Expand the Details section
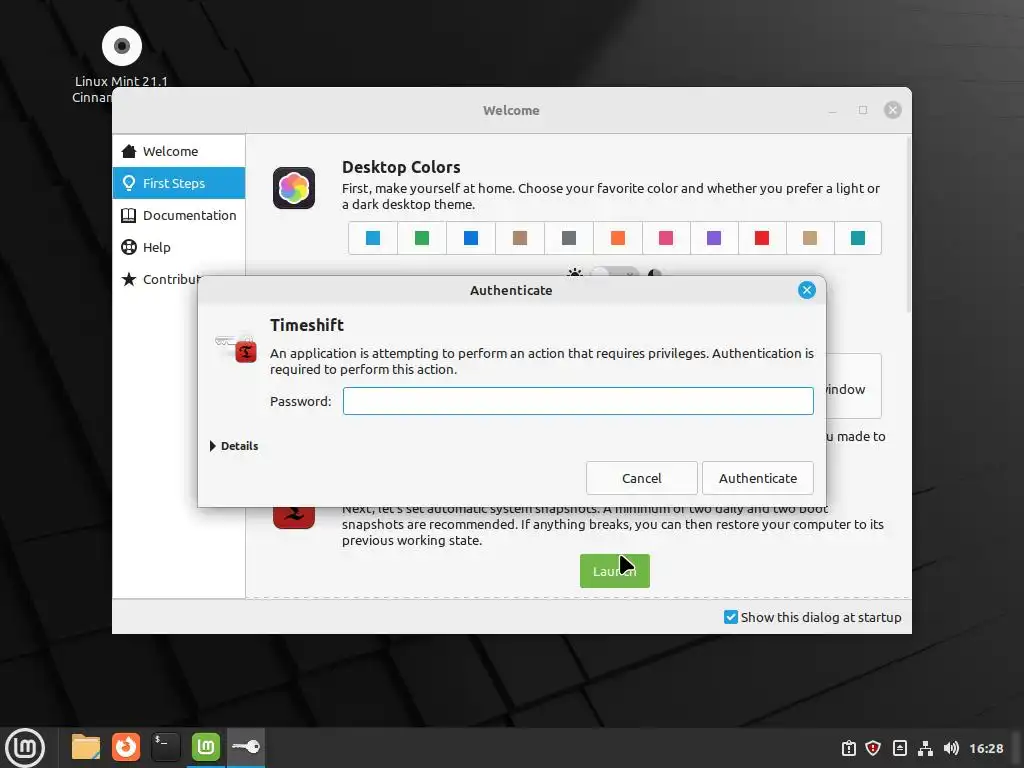Viewport: 1024px width, 768px height. 234,446
